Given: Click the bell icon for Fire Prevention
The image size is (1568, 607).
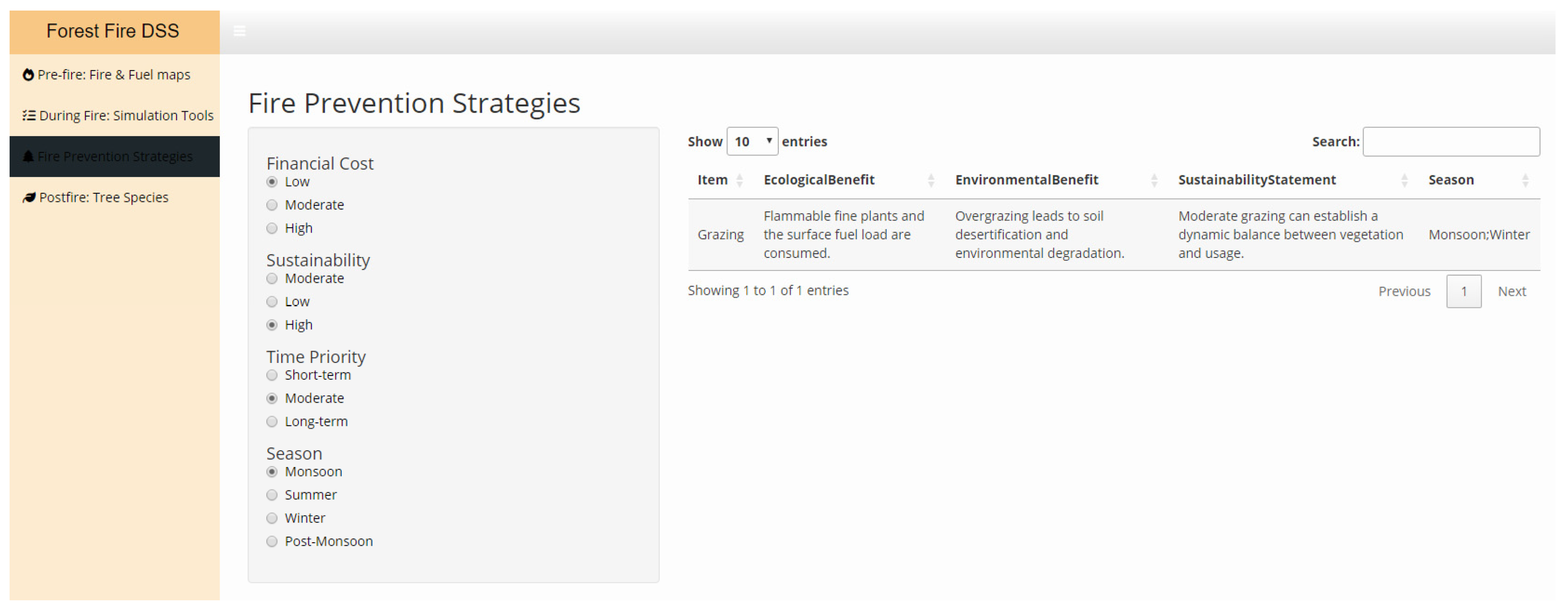Looking at the screenshot, I should [28, 157].
